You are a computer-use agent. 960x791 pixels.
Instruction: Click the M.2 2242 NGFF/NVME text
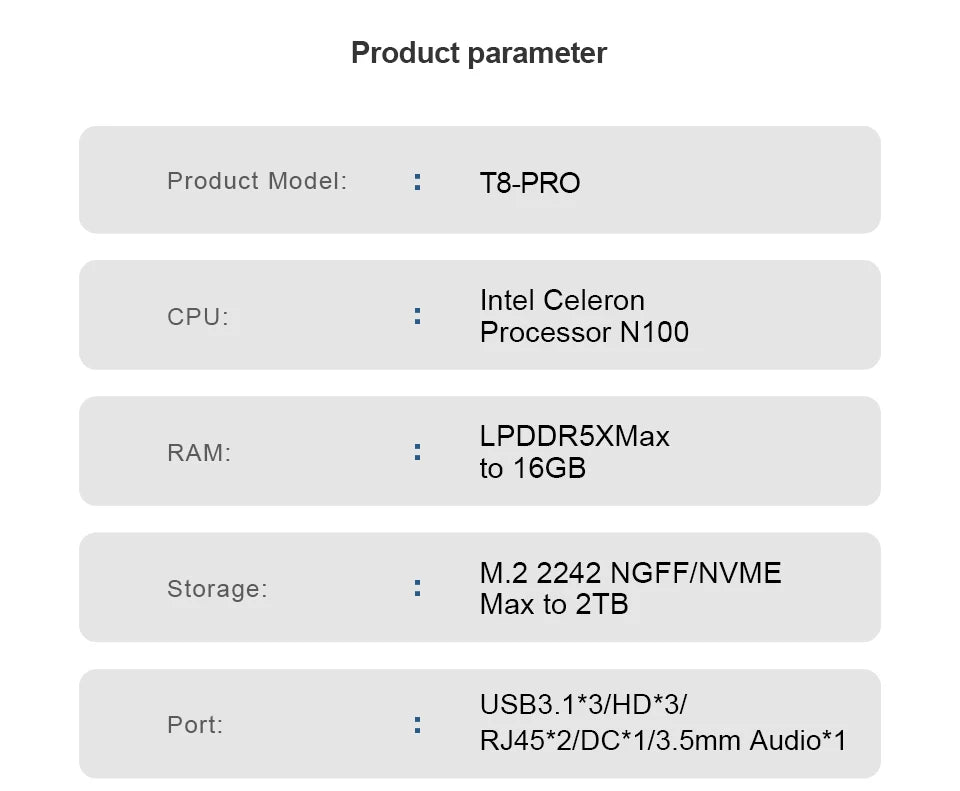630,573
